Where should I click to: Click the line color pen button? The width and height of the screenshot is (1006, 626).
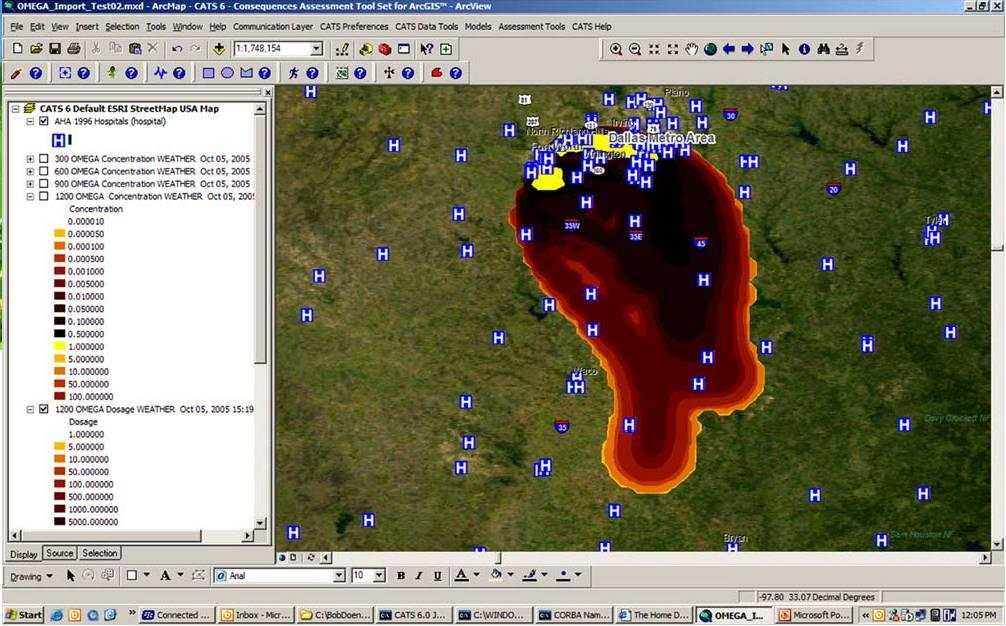529,576
